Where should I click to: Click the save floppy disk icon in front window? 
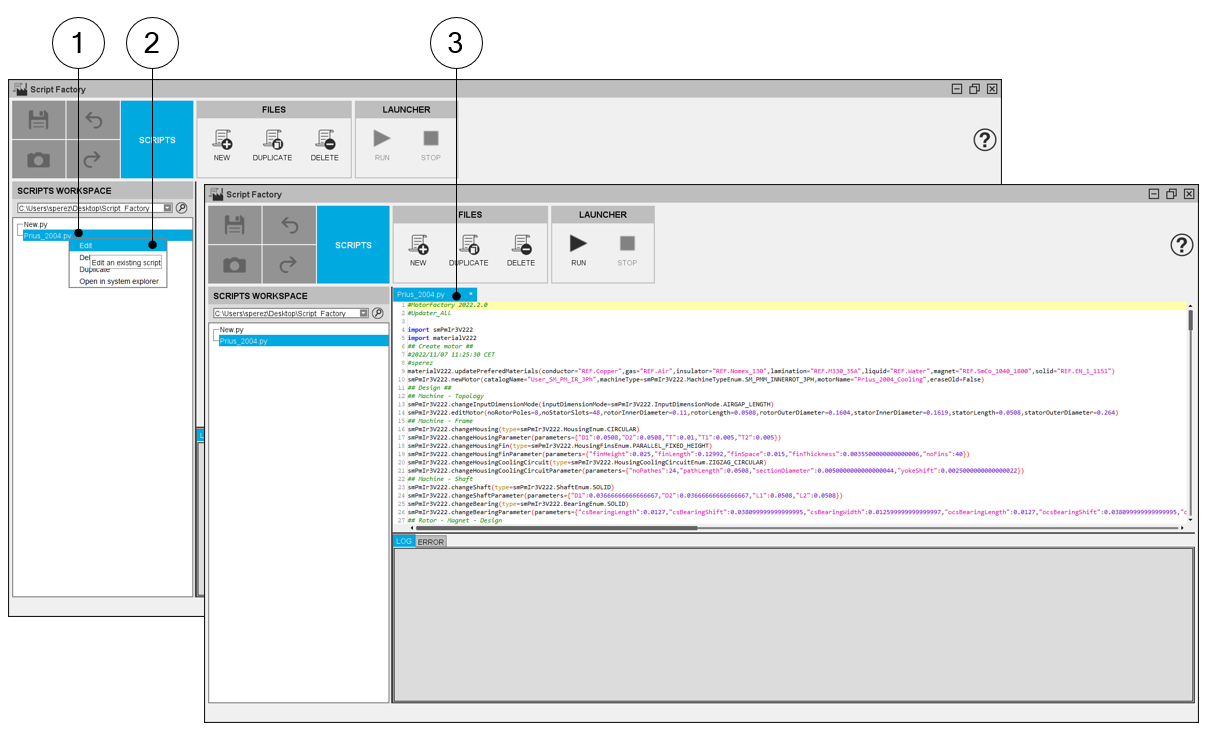(235, 225)
